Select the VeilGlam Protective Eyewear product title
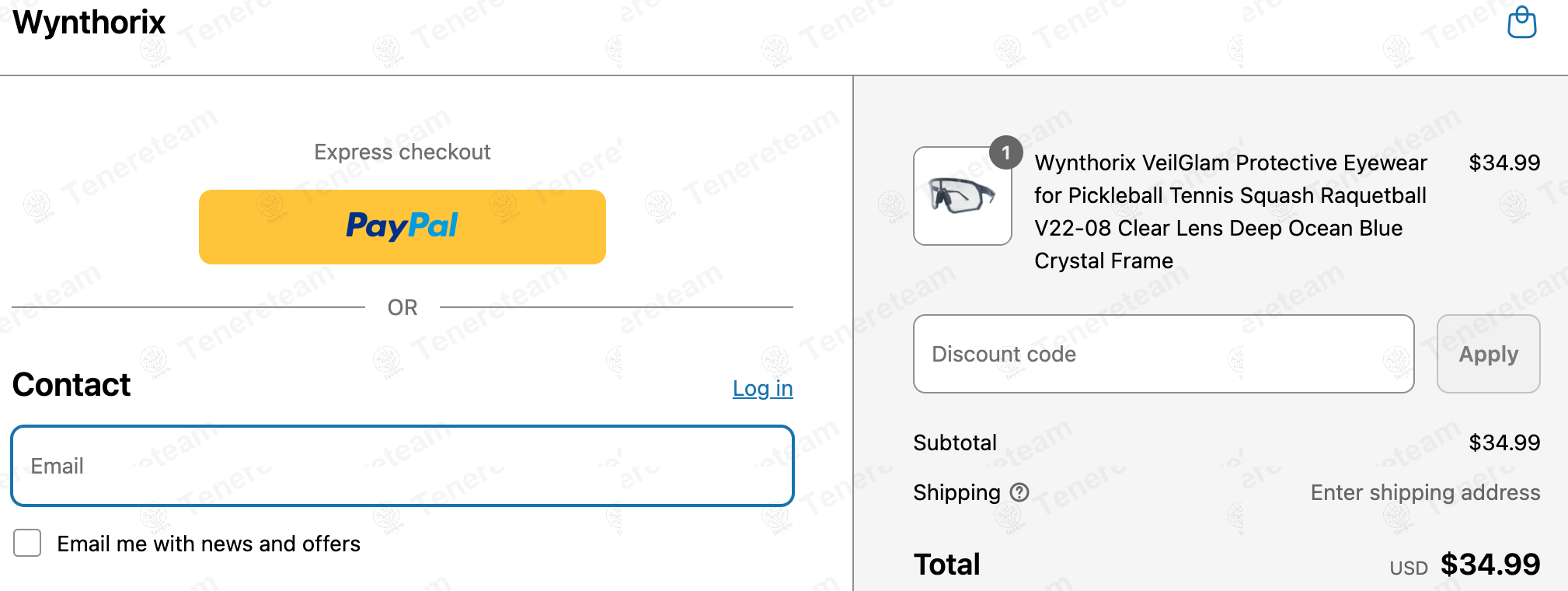The height and width of the screenshot is (591, 1568). 1232,212
